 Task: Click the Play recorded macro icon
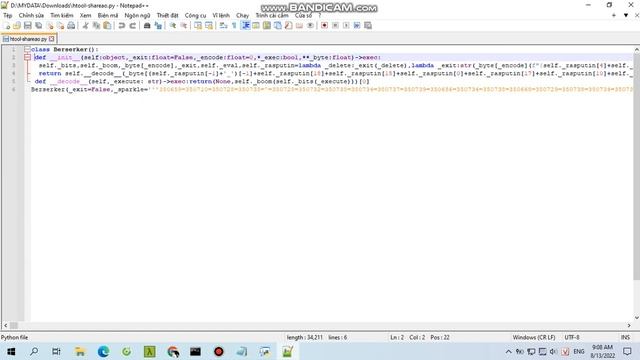coord(346,25)
